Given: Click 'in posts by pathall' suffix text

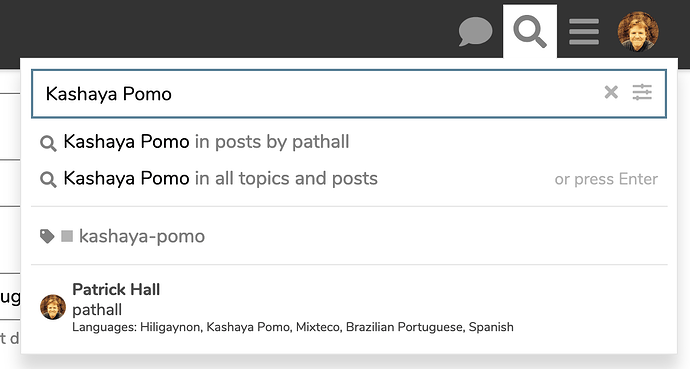Looking at the screenshot, I should (x=272, y=142).
